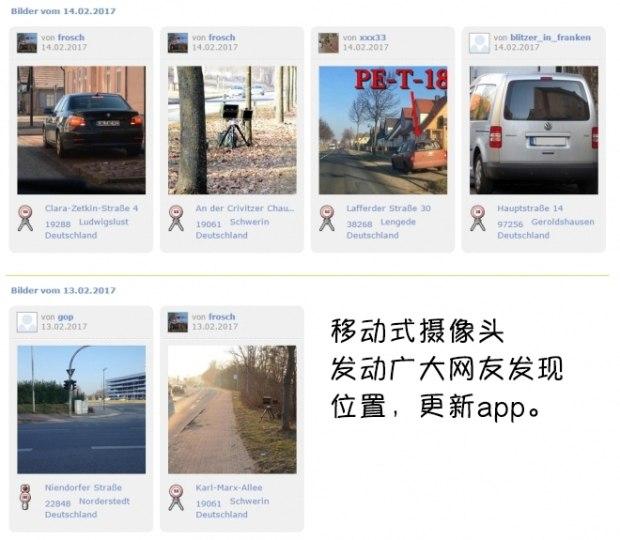Image resolution: width=620 pixels, height=540 pixels.
Task: Open the xxx33 user avatar icon
Action: point(329,43)
